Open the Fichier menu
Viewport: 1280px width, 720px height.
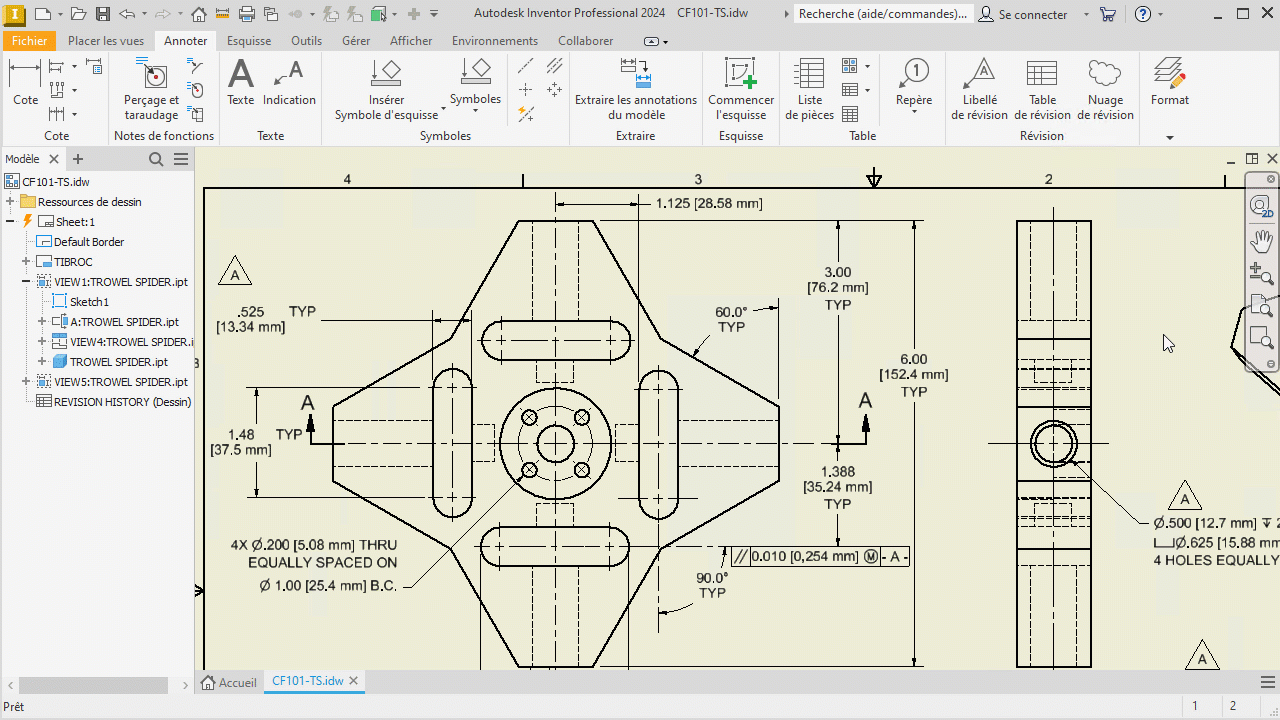pos(30,41)
